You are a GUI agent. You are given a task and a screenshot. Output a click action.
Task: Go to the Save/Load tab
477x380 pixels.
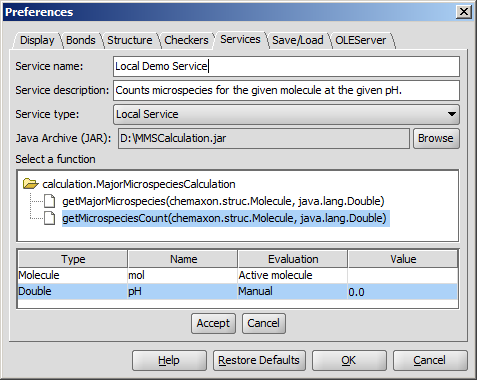coord(298,40)
